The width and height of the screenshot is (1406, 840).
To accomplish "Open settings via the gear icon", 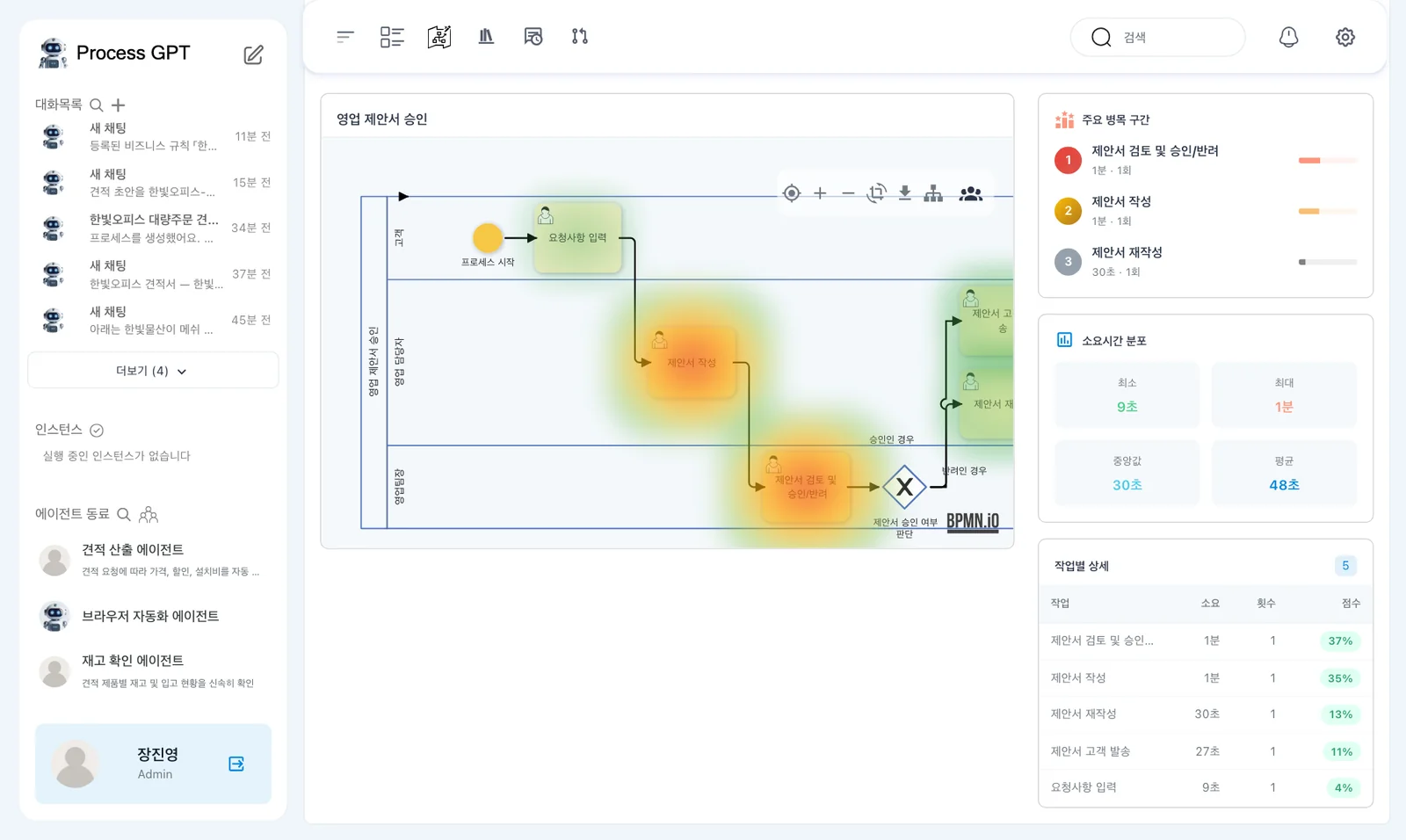I will click(1345, 37).
